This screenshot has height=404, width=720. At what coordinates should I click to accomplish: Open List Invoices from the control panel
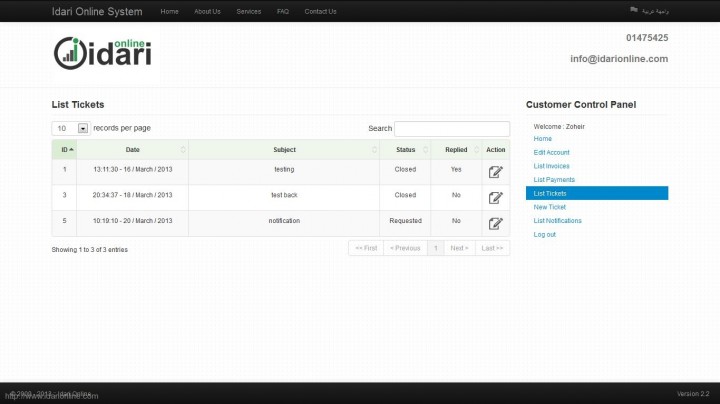[552, 166]
